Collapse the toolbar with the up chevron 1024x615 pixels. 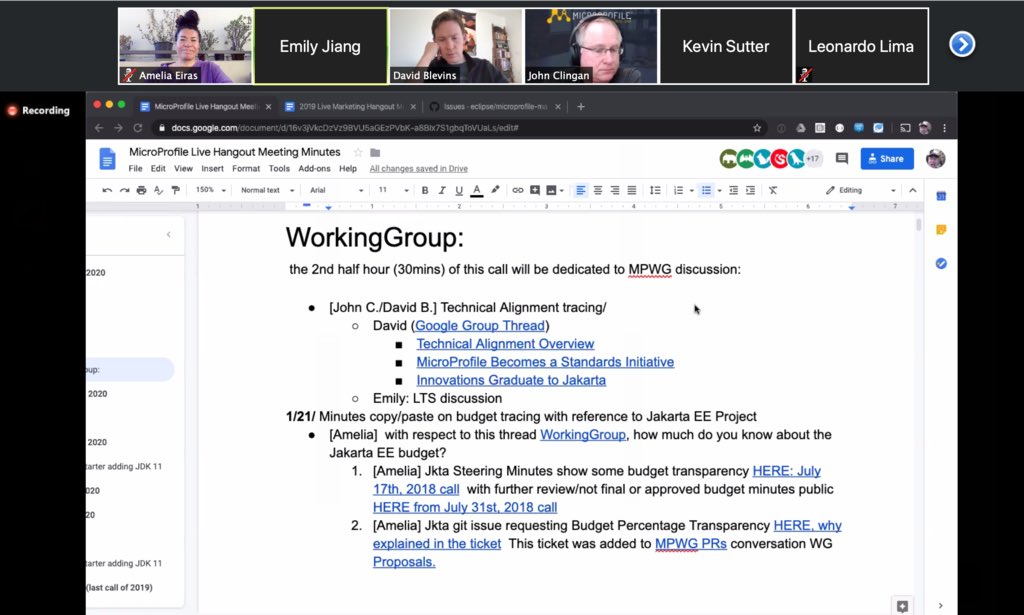point(913,190)
